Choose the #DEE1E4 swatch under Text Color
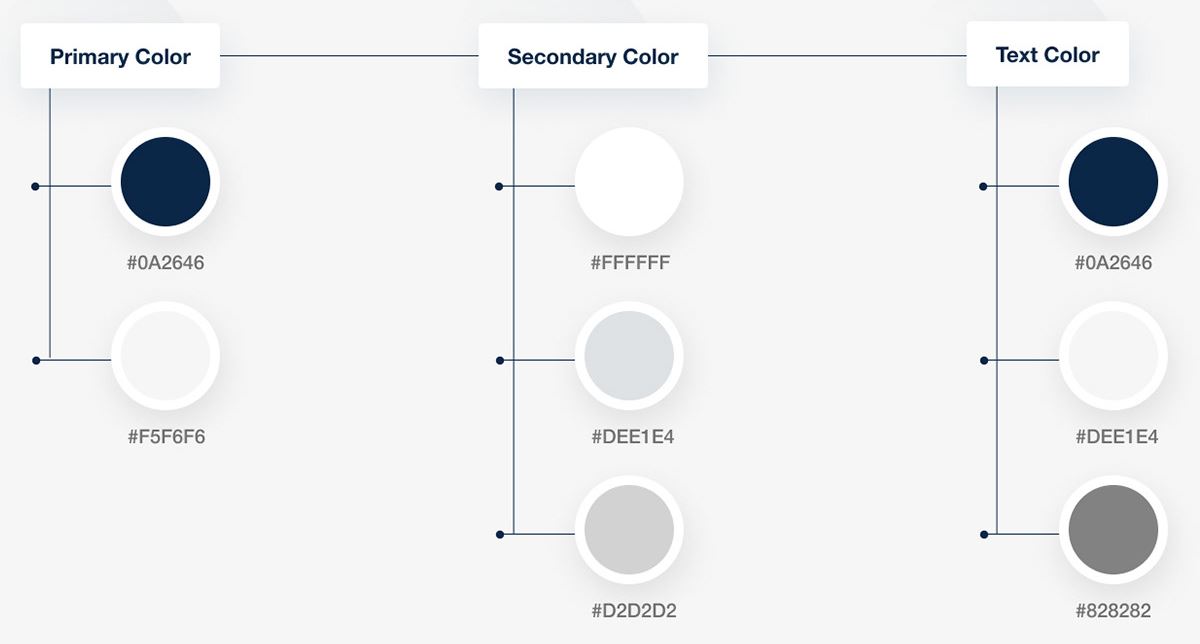The width and height of the screenshot is (1200, 644). (x=1113, y=356)
